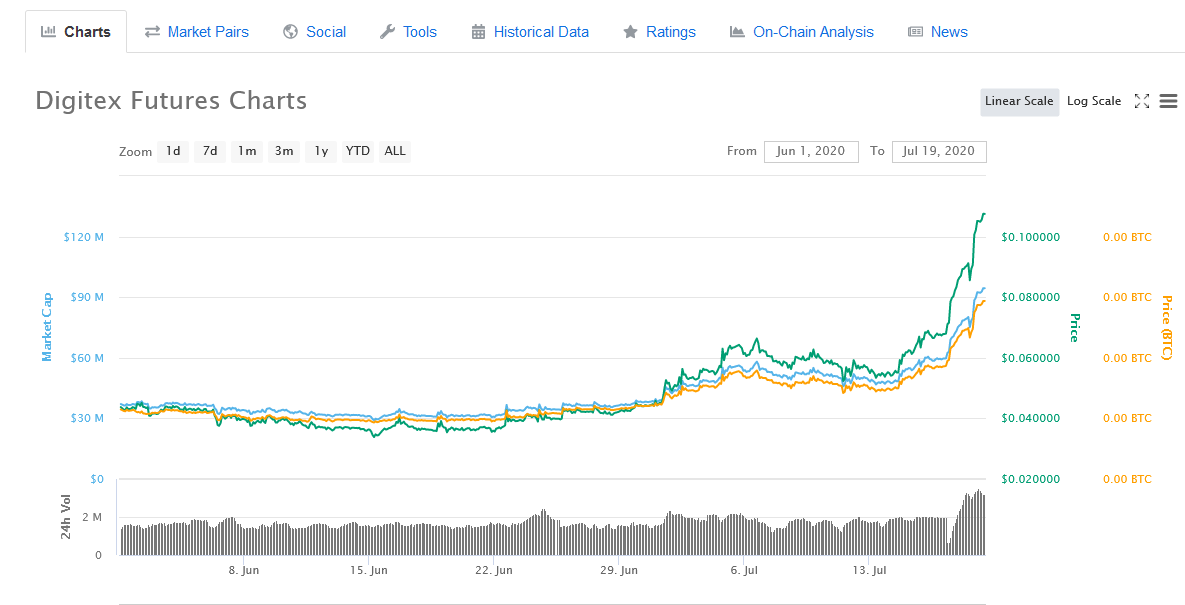Screen dimensions: 1185x605
Task: Click the 8. Jun date label
Action: tap(243, 570)
